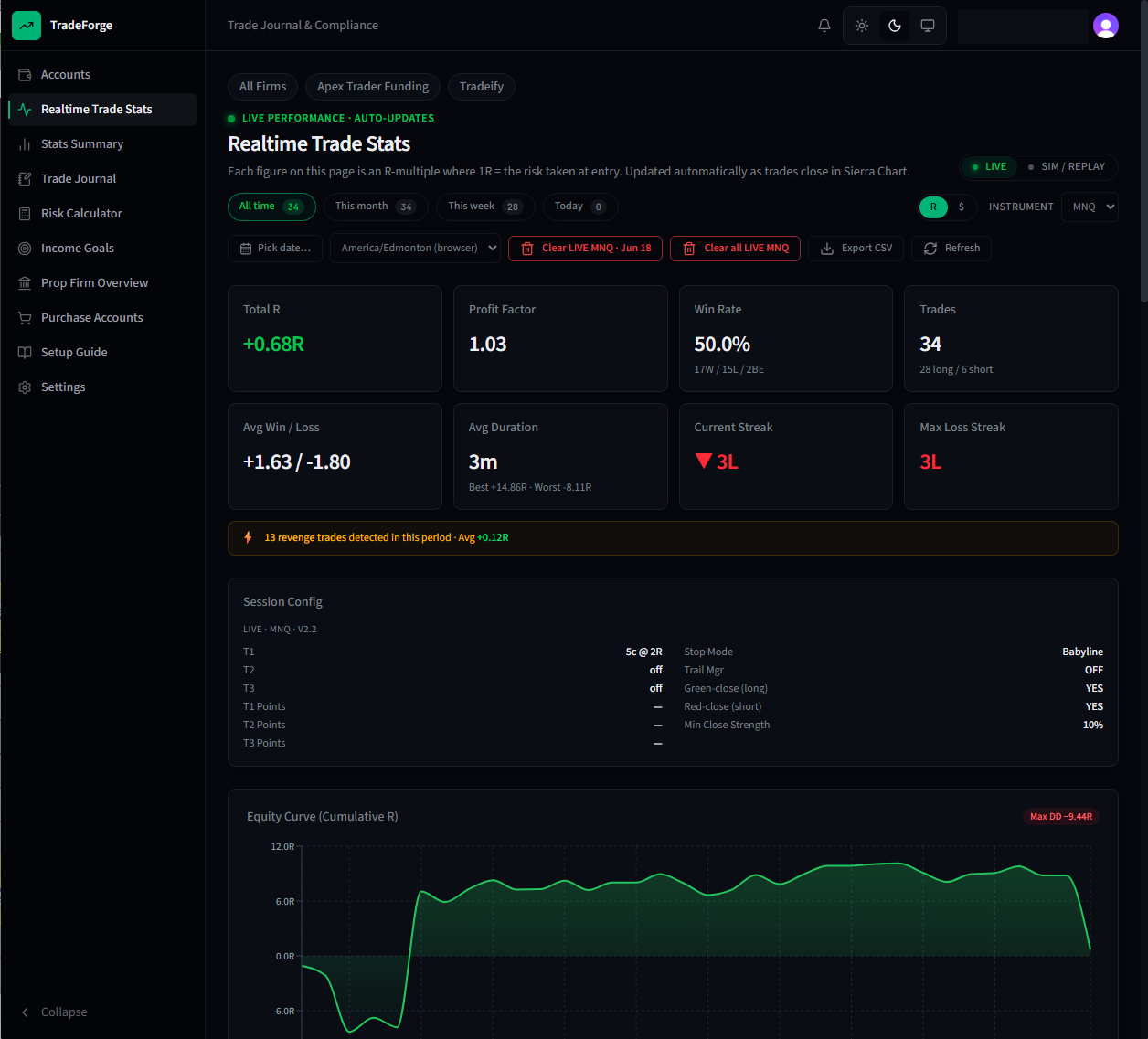The height and width of the screenshot is (1039, 1148).
Task: Click the 13 revenge trades alert banner
Action: point(673,538)
